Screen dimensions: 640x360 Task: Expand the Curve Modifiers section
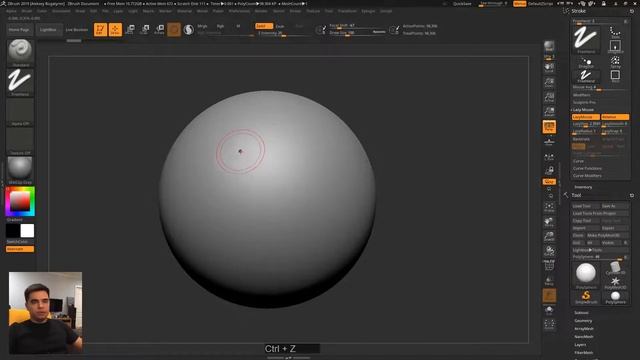587,176
